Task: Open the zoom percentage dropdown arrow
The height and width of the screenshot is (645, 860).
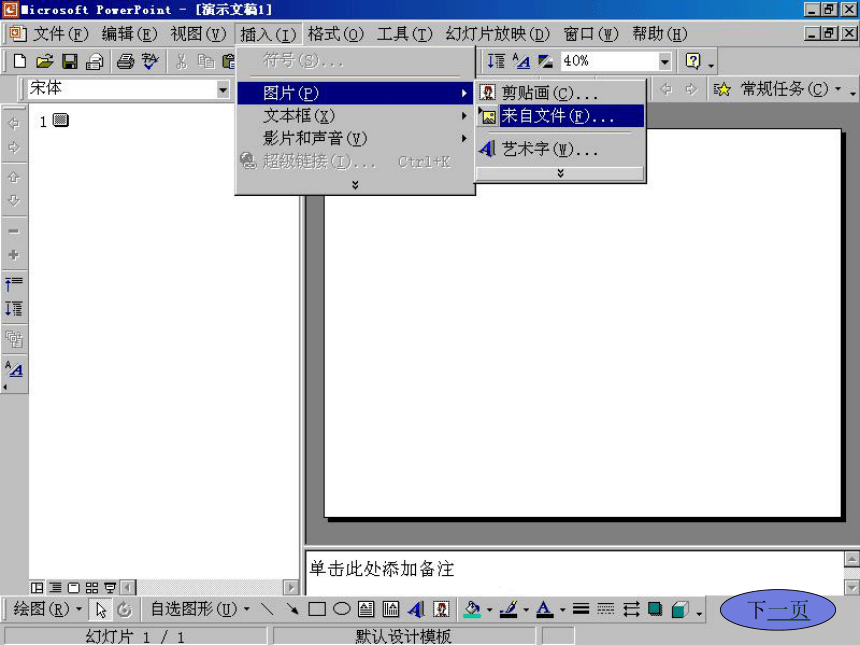Action: coord(664,61)
